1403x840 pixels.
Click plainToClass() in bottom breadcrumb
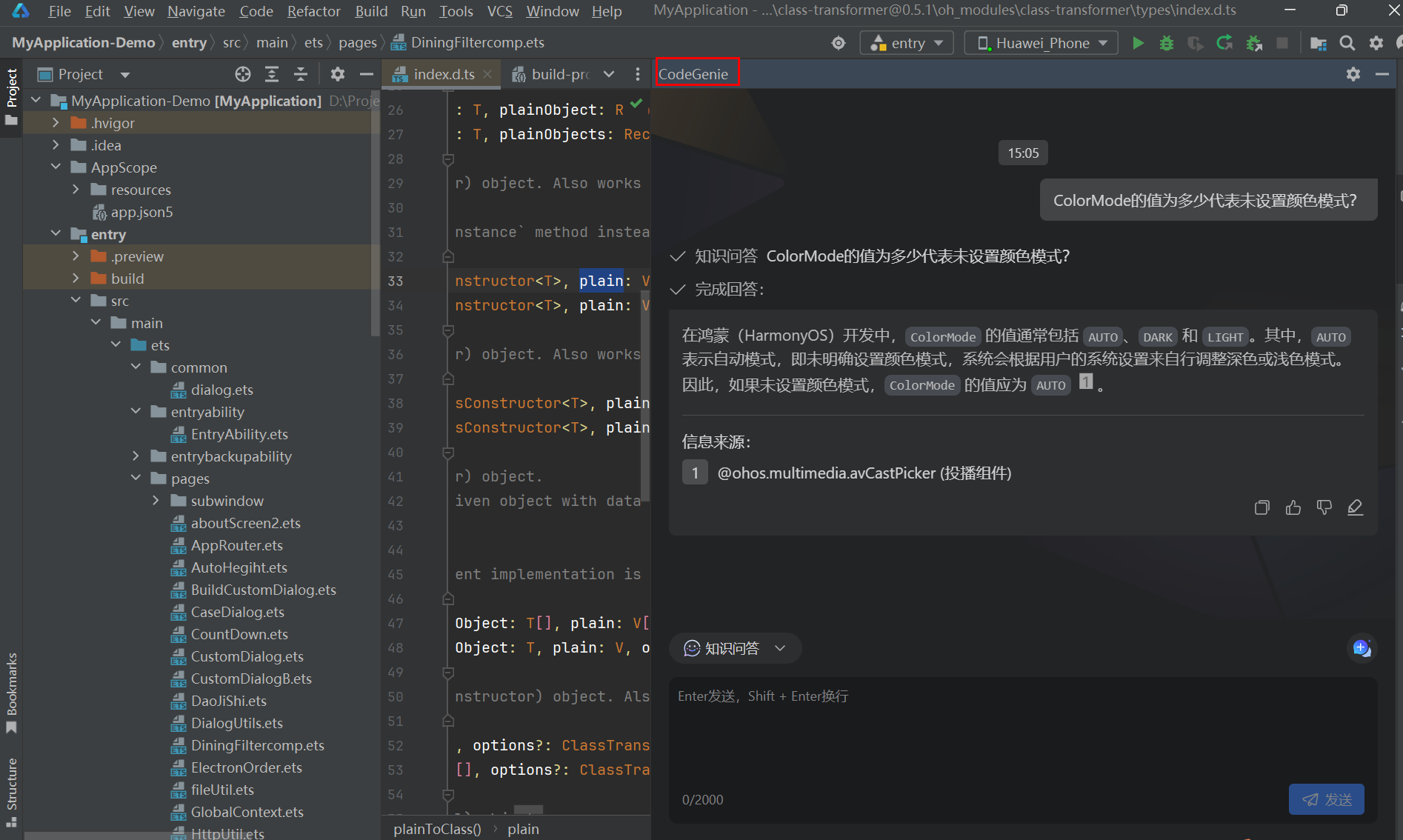437,829
